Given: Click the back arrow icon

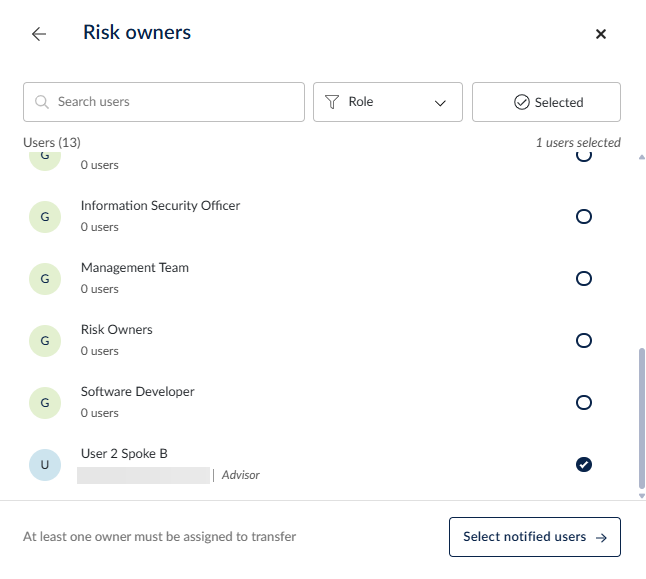Looking at the screenshot, I should (x=39, y=34).
